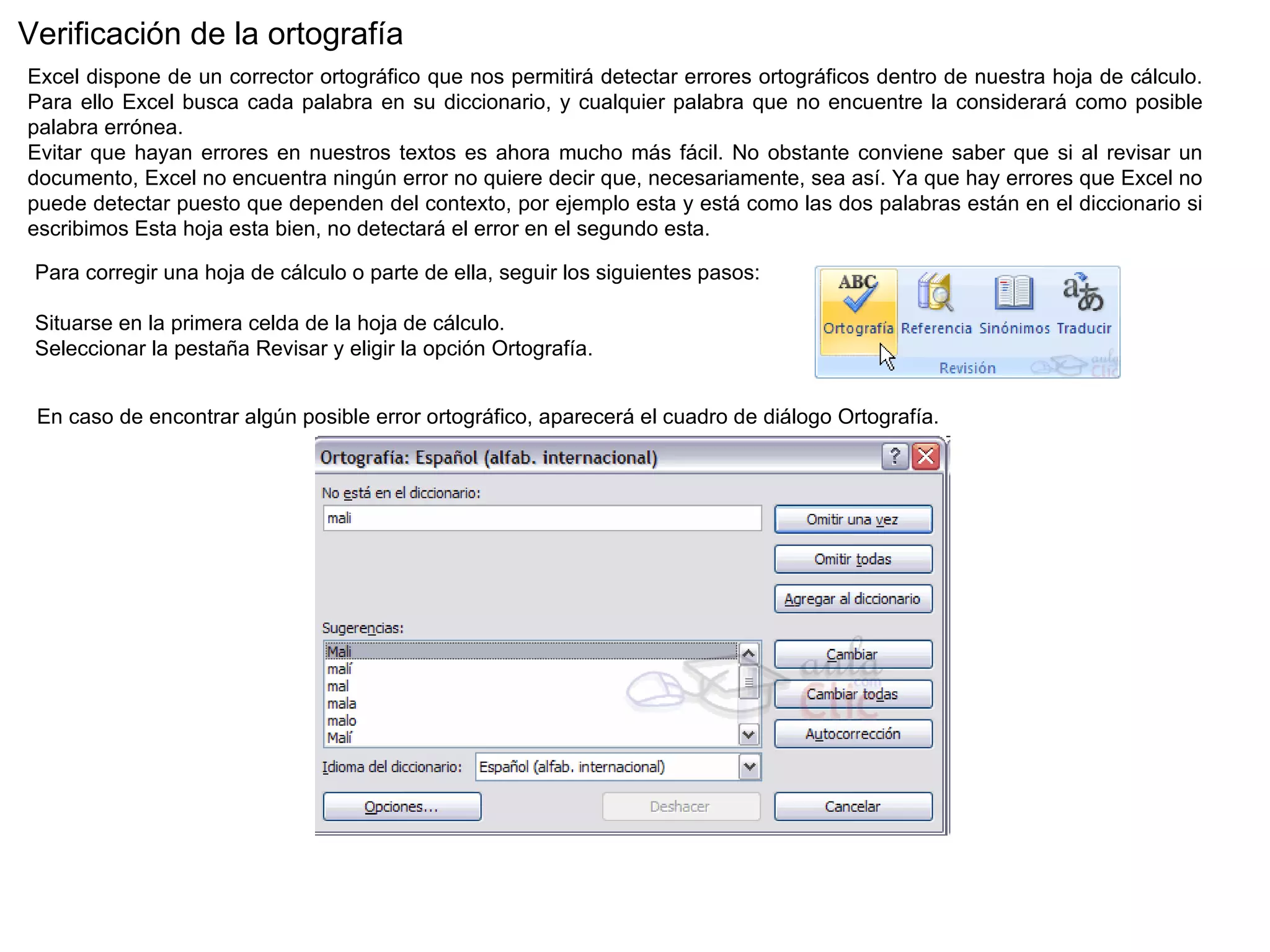Image resolution: width=1270 pixels, height=952 pixels.
Task: Click the Omitir todas button
Action: coord(853,559)
